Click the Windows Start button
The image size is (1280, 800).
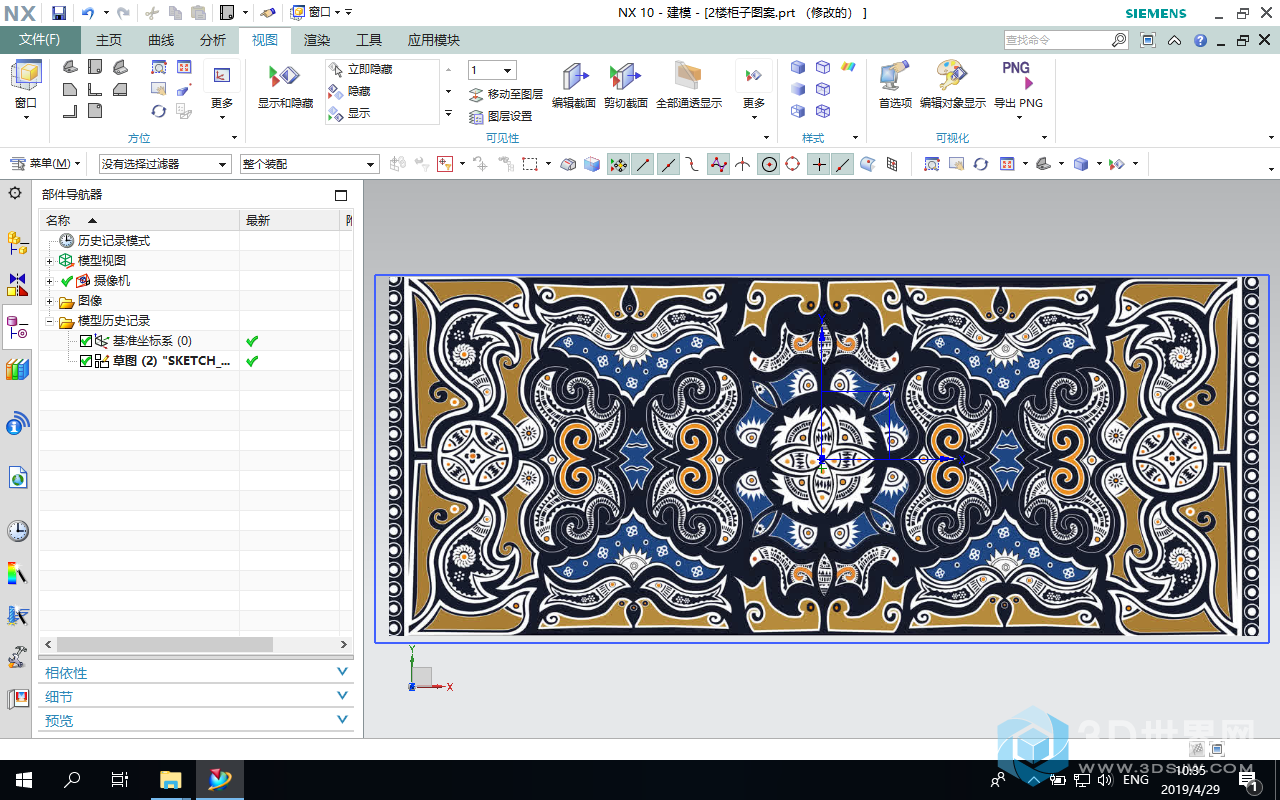click(x=24, y=780)
